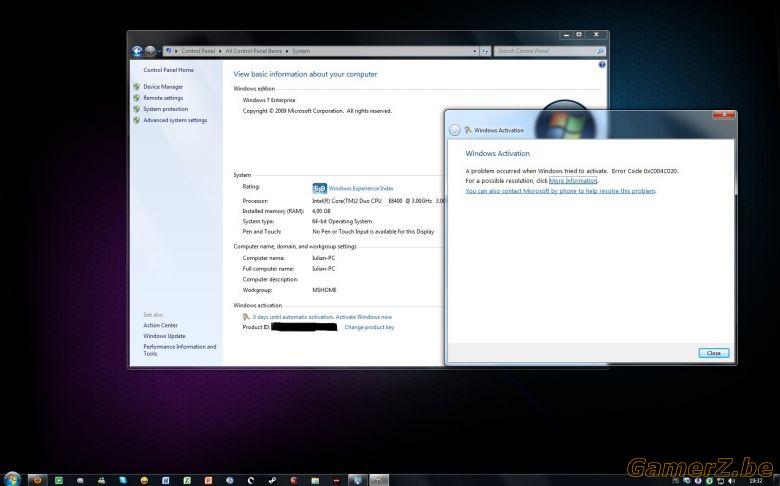Open Firefox from the taskbar

37,480
